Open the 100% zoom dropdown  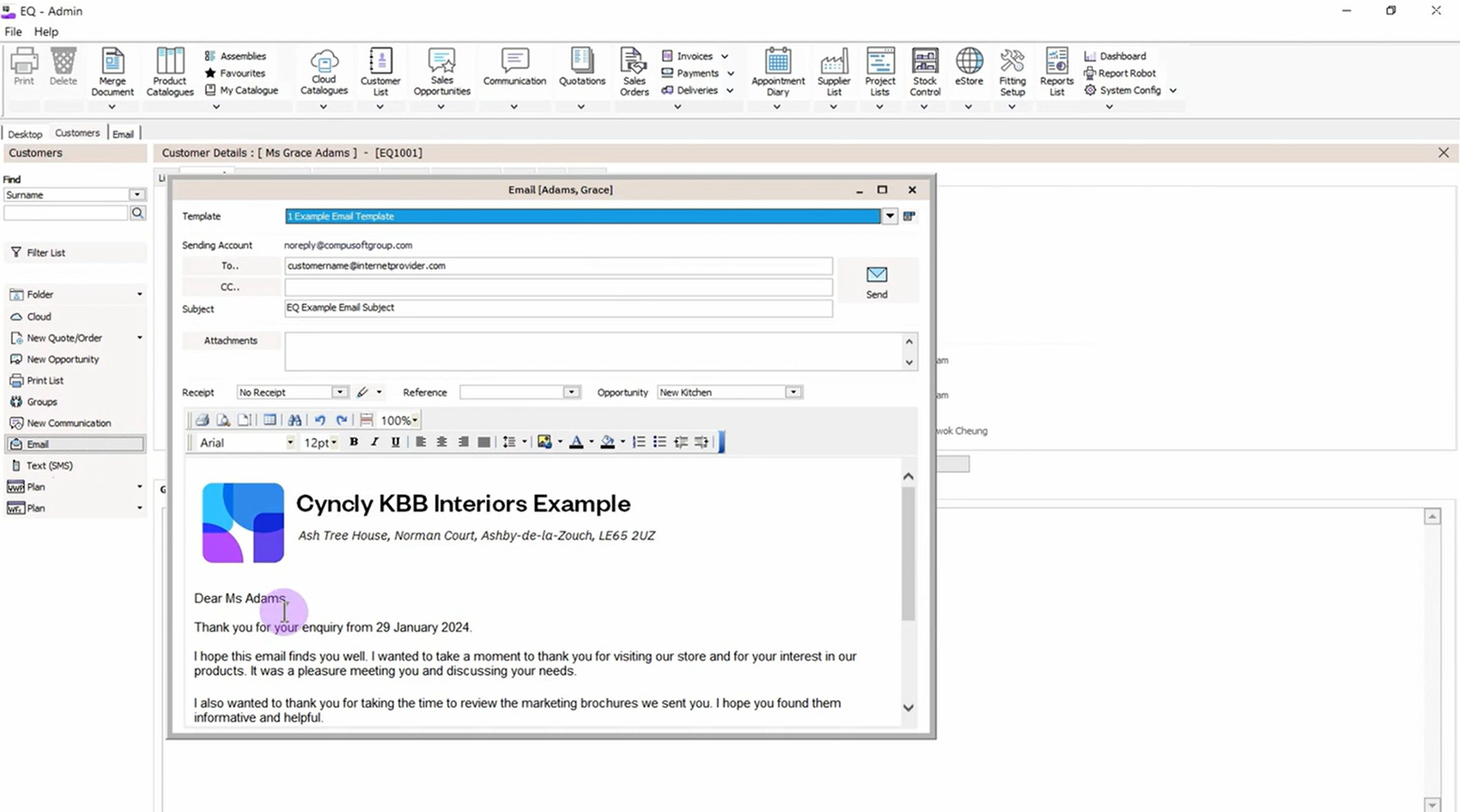pyautogui.click(x=414, y=420)
